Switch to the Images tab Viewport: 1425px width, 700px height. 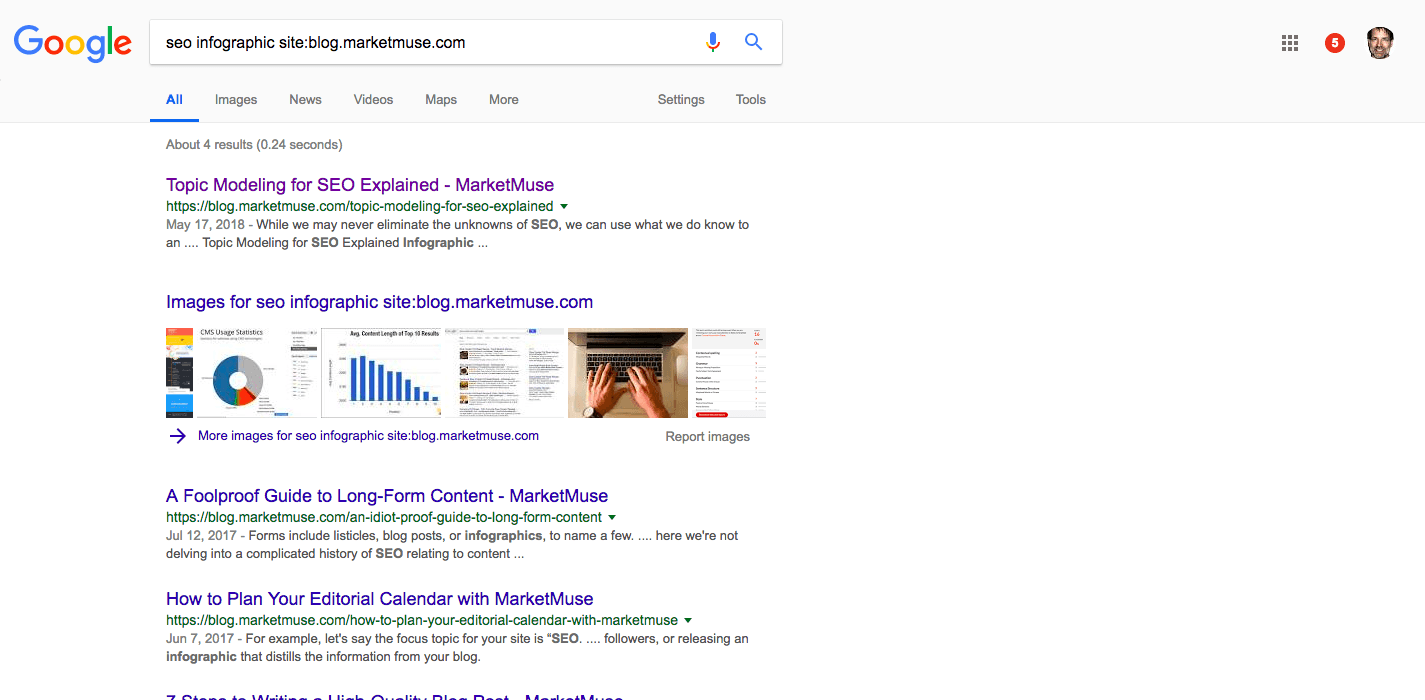[x=236, y=100]
